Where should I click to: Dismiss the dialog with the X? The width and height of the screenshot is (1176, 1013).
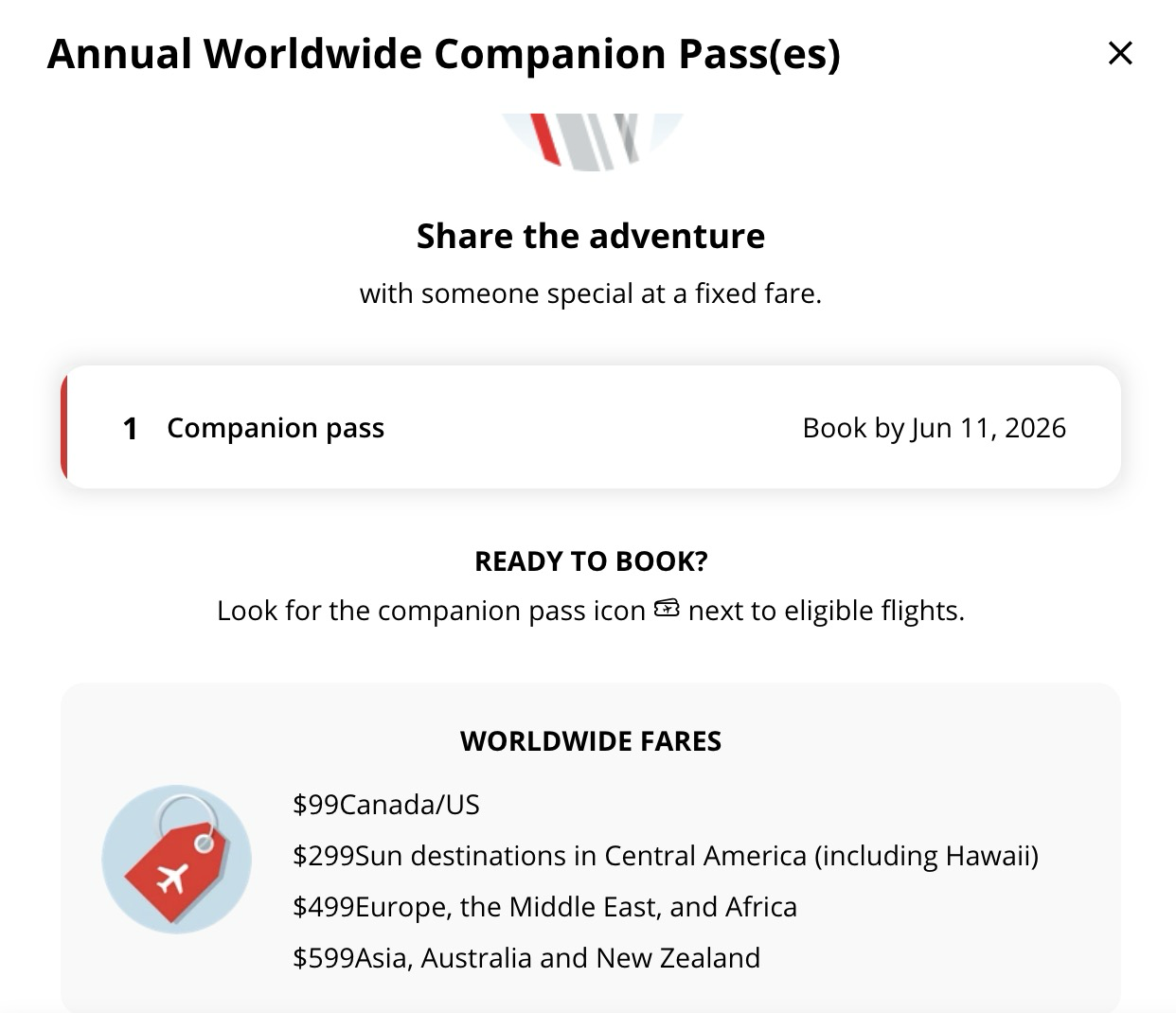[x=1120, y=53]
